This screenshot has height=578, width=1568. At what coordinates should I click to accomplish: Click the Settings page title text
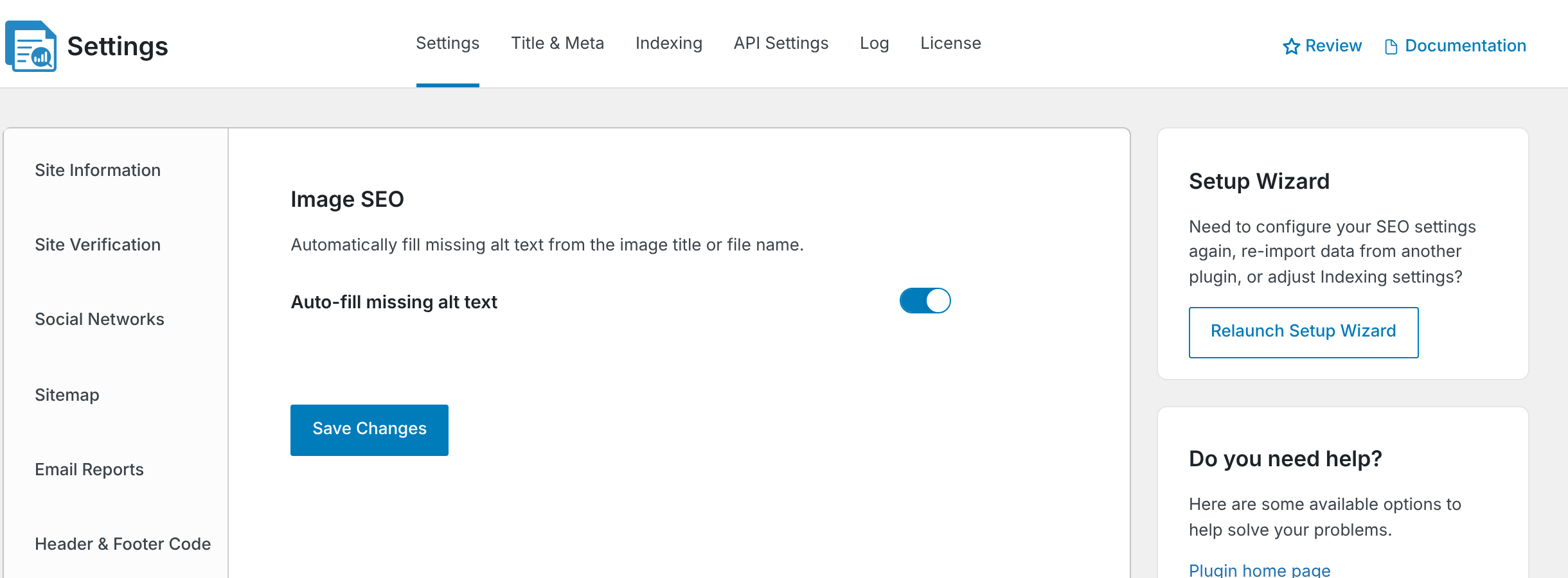tap(118, 46)
